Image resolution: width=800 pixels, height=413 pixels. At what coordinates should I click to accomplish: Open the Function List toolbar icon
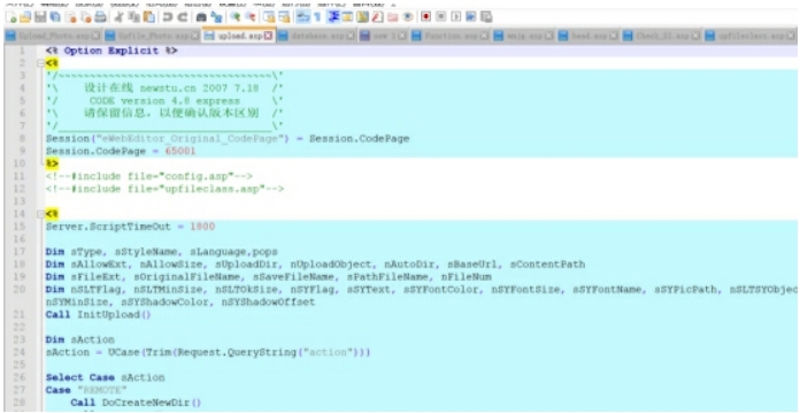(x=378, y=17)
